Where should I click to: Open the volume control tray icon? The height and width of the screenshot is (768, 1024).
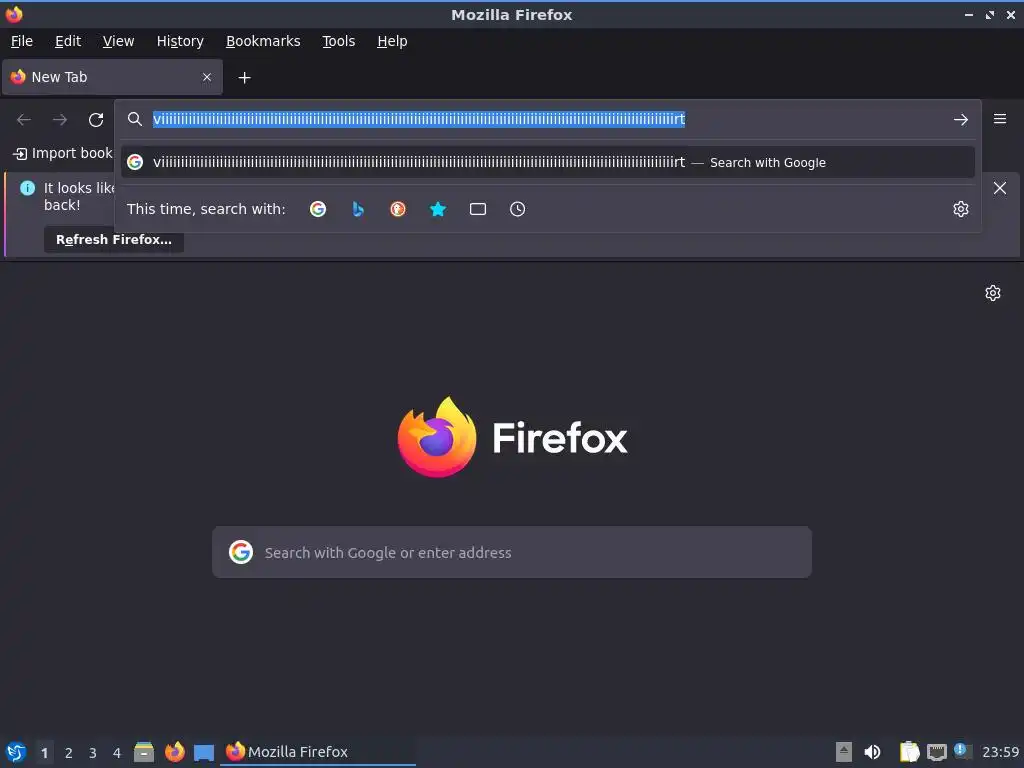coord(872,752)
